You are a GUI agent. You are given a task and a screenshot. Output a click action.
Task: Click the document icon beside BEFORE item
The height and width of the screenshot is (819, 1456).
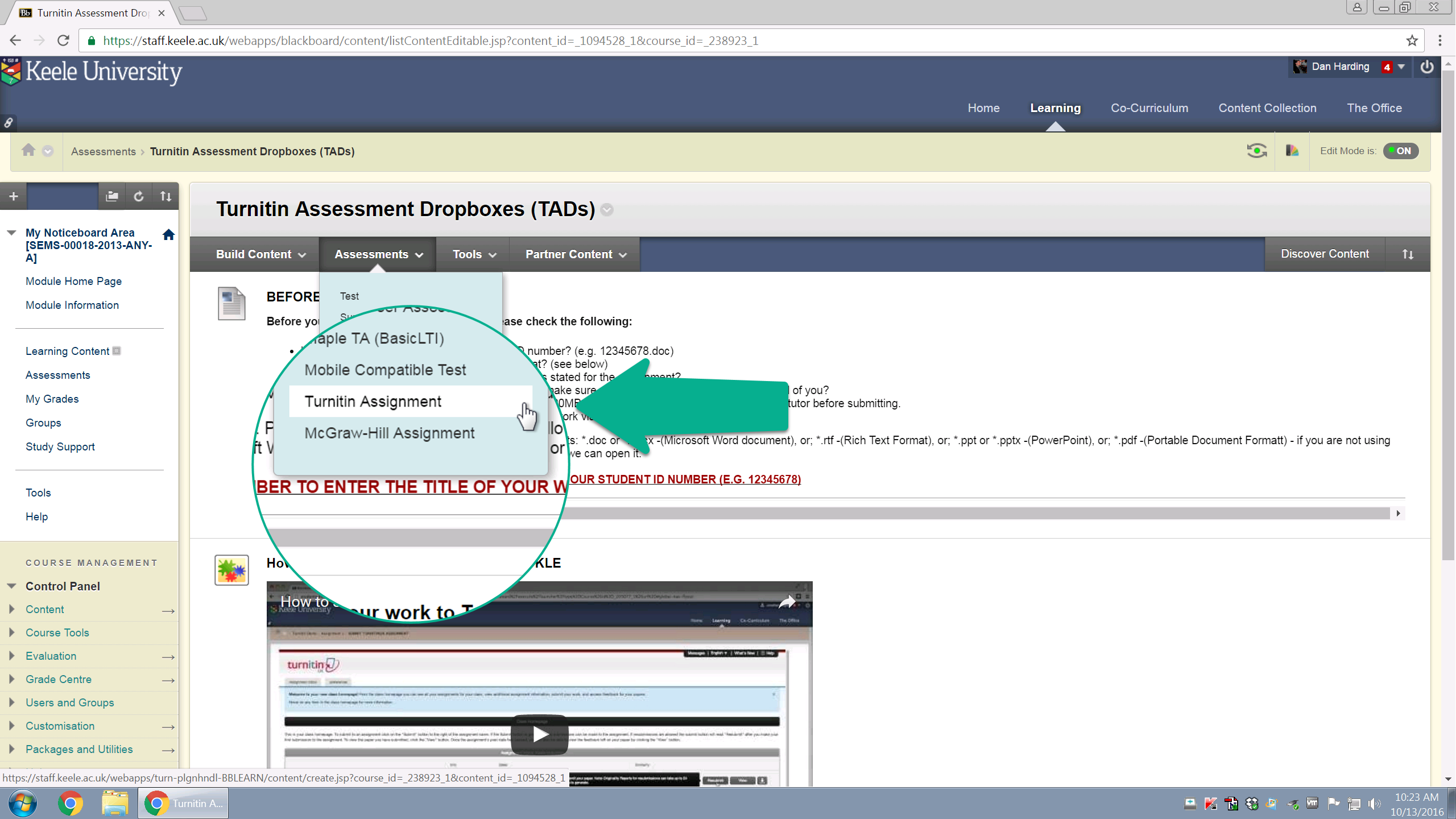point(231,303)
